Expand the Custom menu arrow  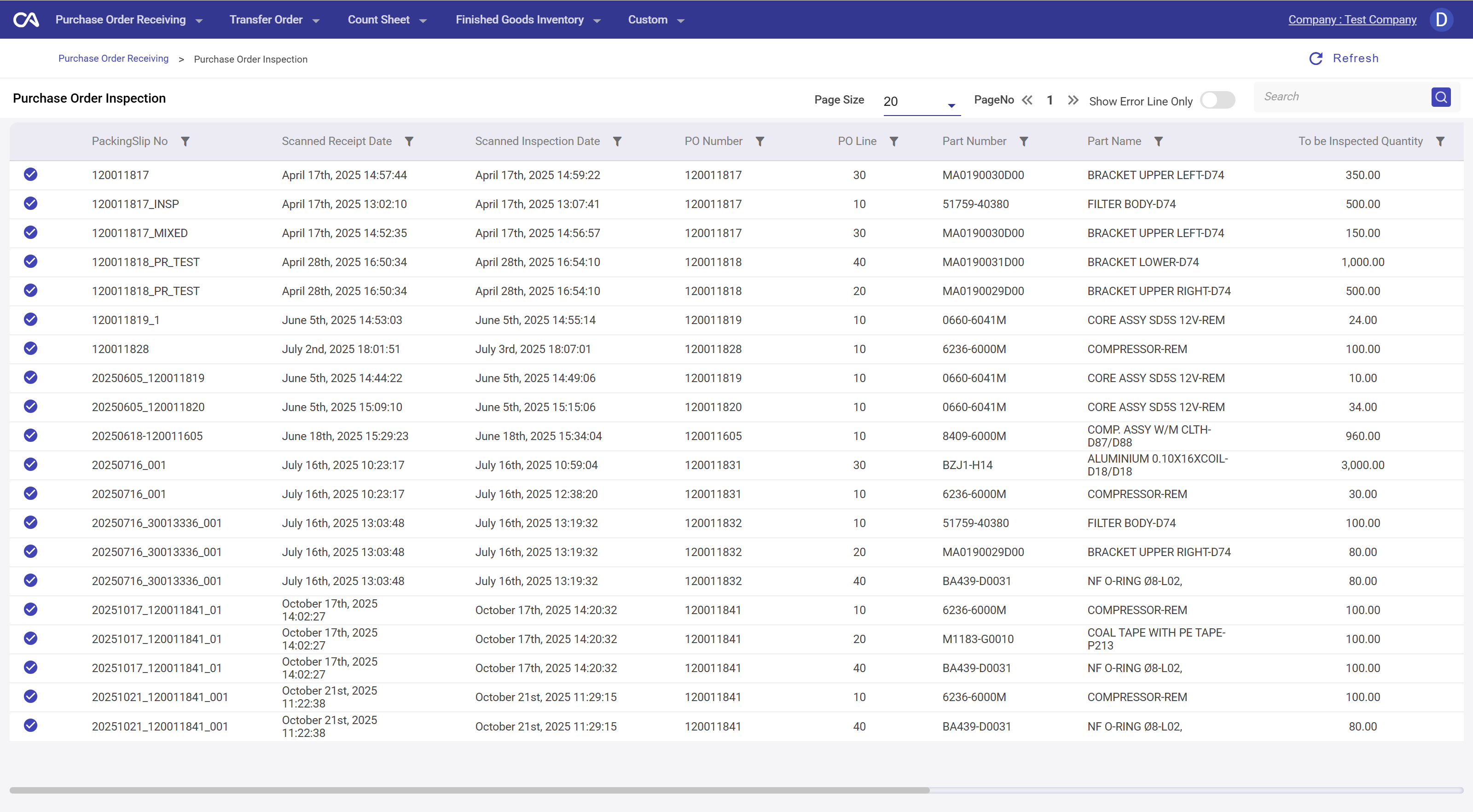point(680,21)
